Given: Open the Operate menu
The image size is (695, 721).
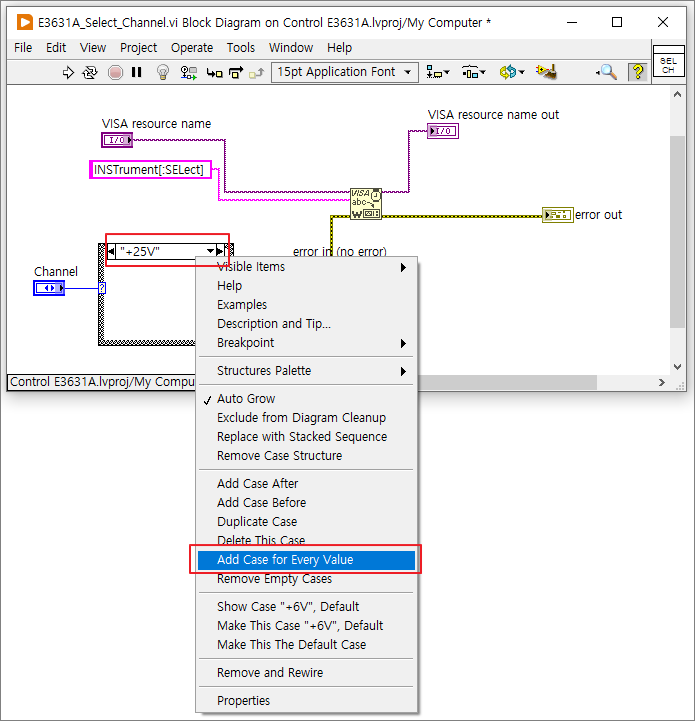Looking at the screenshot, I should pyautogui.click(x=192, y=48).
